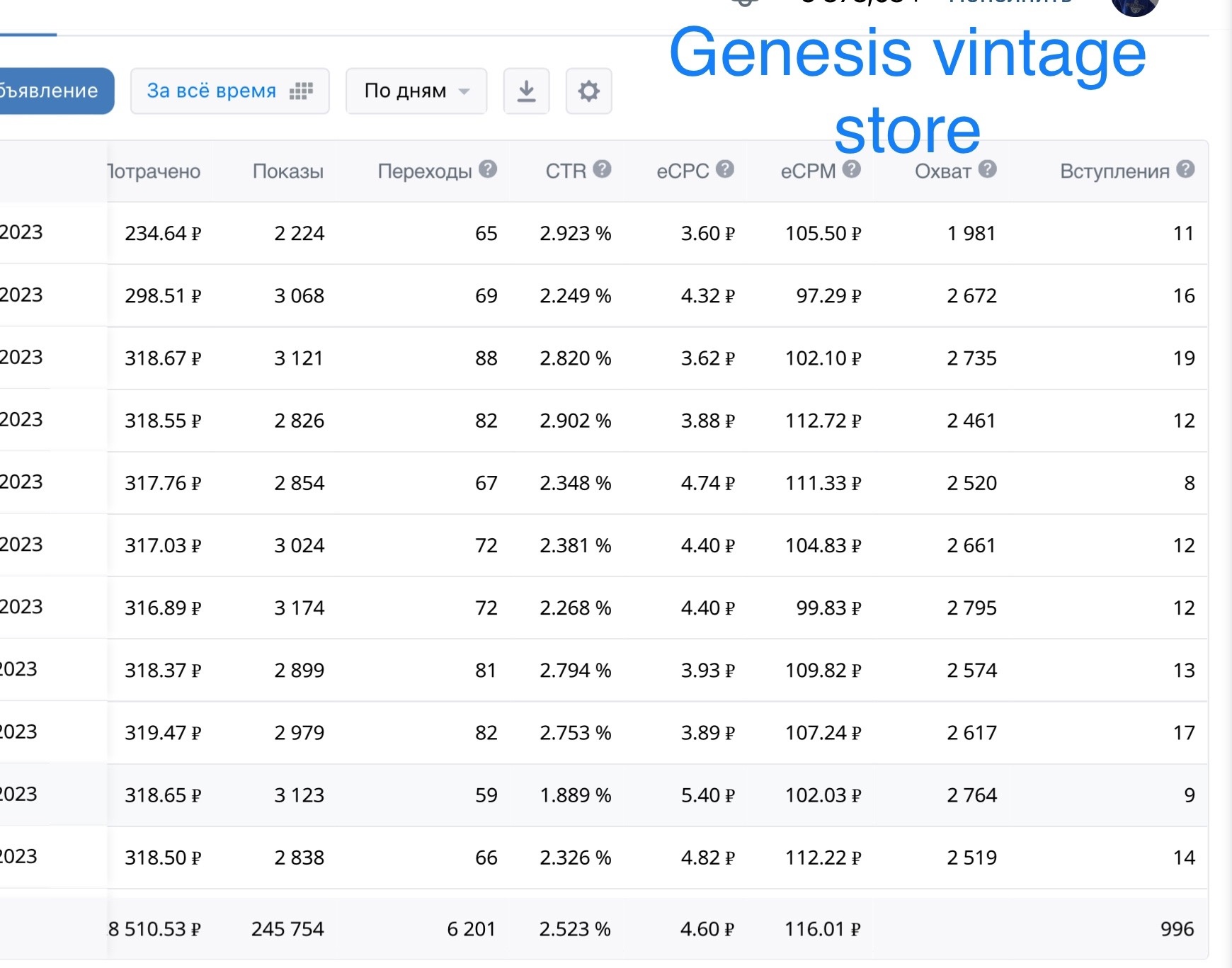Open the calendar grid in За всё время
The width and height of the screenshot is (1232, 968).
[x=301, y=91]
